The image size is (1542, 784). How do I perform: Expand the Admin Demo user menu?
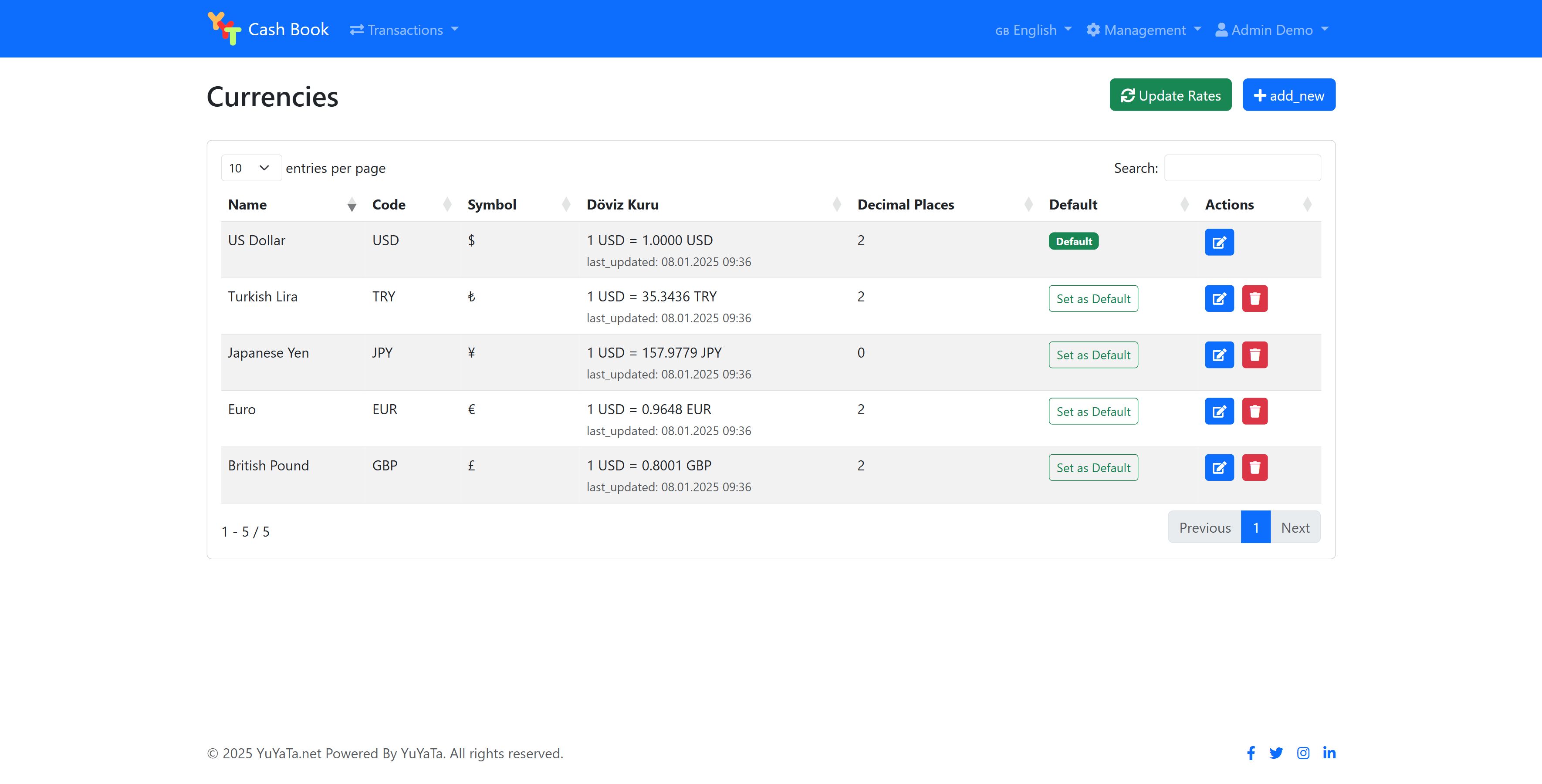point(1271,30)
